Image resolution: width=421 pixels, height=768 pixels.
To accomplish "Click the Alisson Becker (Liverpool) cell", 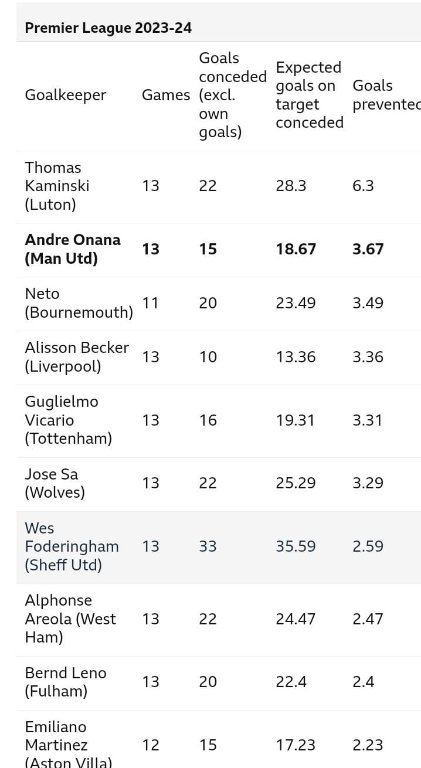I will pyautogui.click(x=77, y=357).
